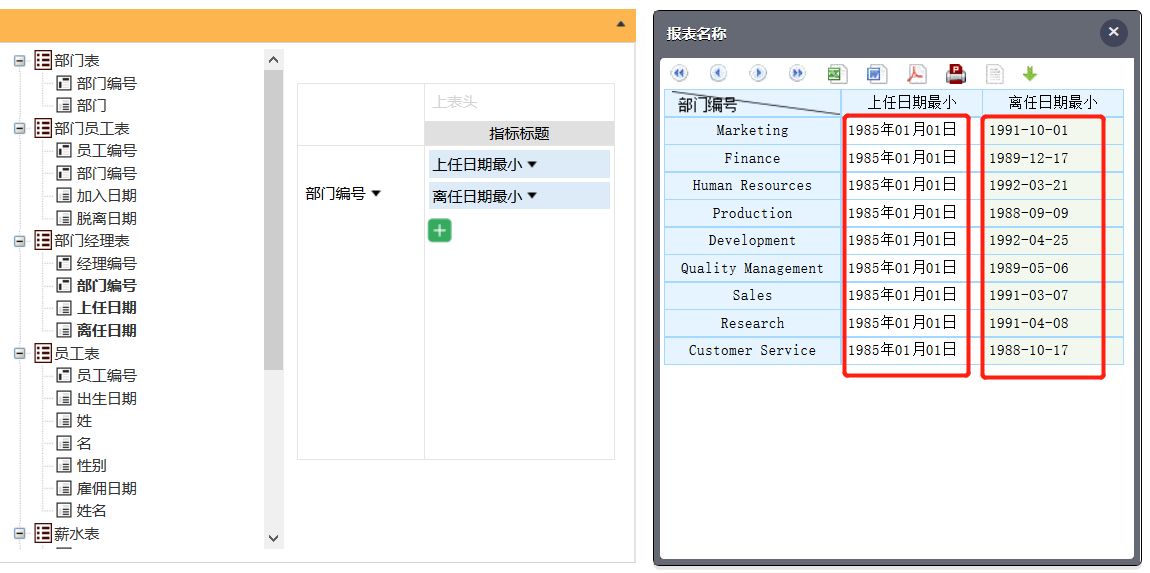The width and height of the screenshot is (1150, 573).
Task: Click the Finance row cell
Action: 752,158
